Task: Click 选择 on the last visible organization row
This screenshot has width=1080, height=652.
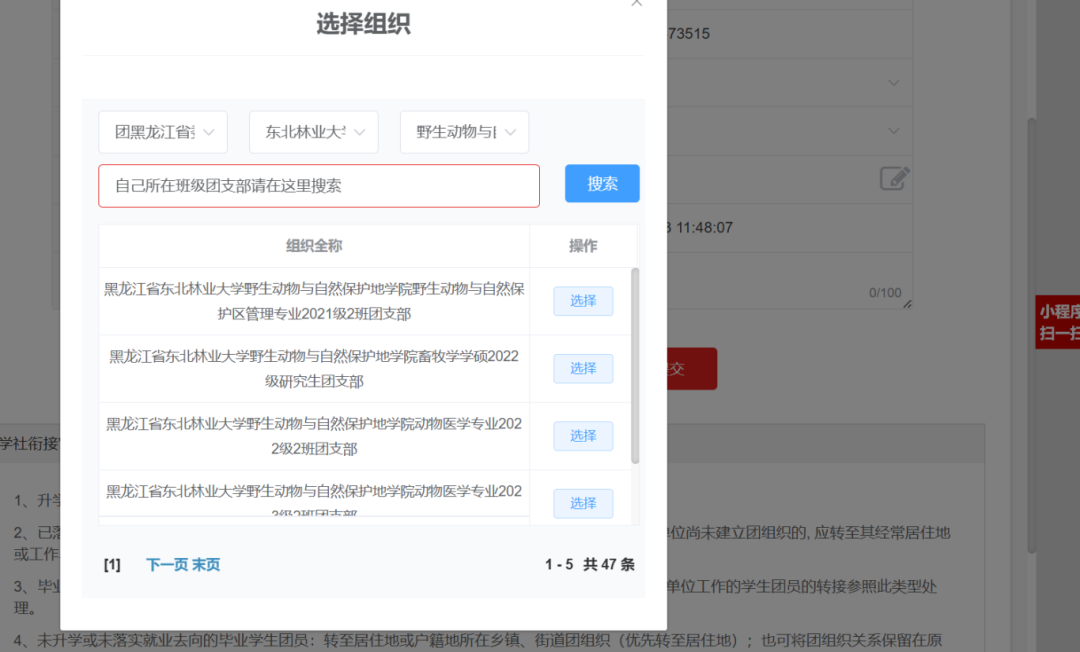Action: (582, 503)
